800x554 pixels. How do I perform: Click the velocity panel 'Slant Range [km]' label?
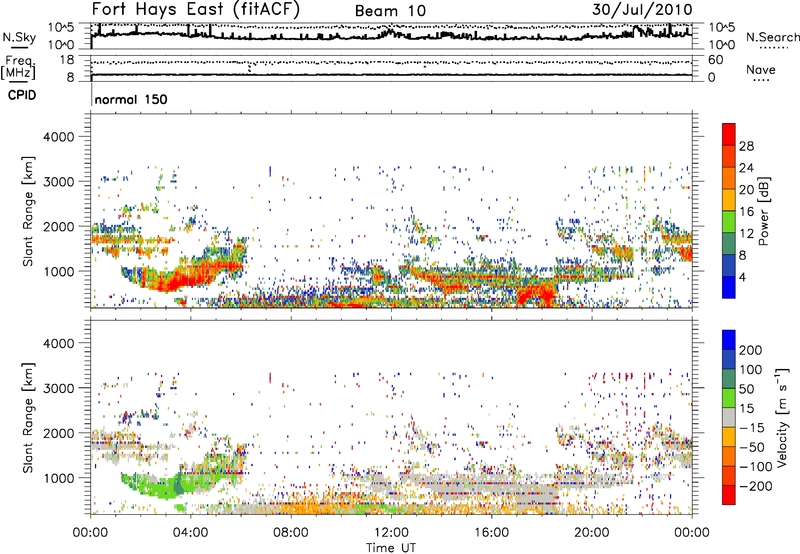[x=28, y=418]
